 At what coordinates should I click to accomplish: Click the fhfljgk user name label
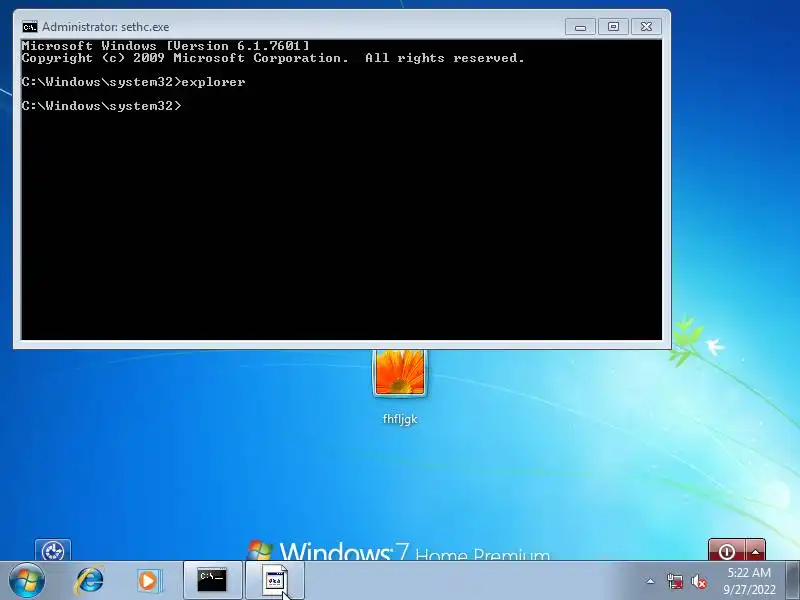pos(400,419)
